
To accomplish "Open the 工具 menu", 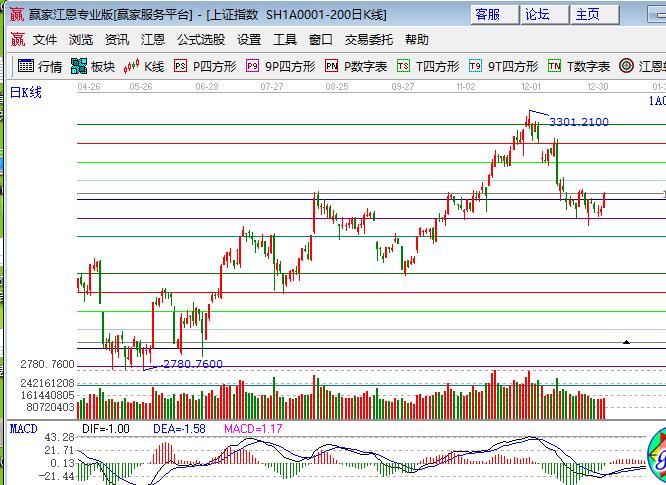I will [x=285, y=40].
